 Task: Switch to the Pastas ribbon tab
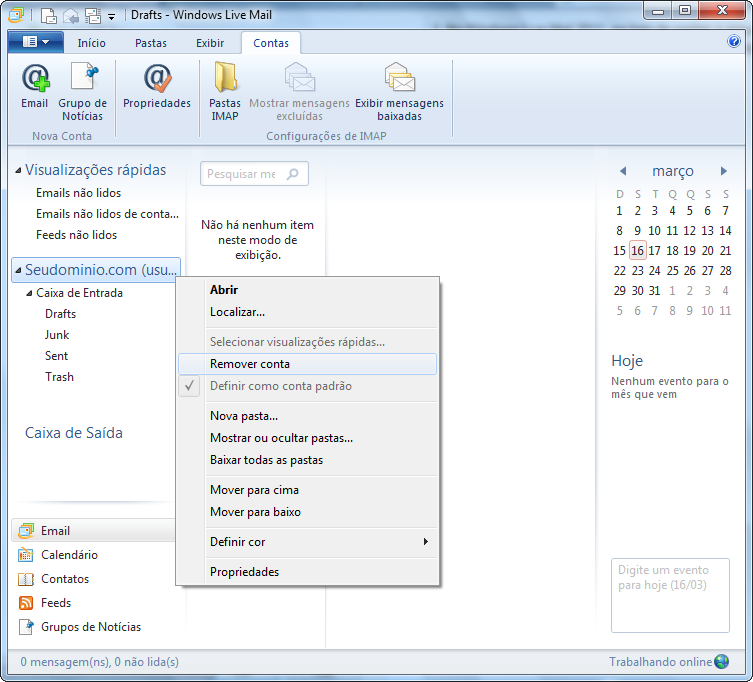(x=150, y=43)
